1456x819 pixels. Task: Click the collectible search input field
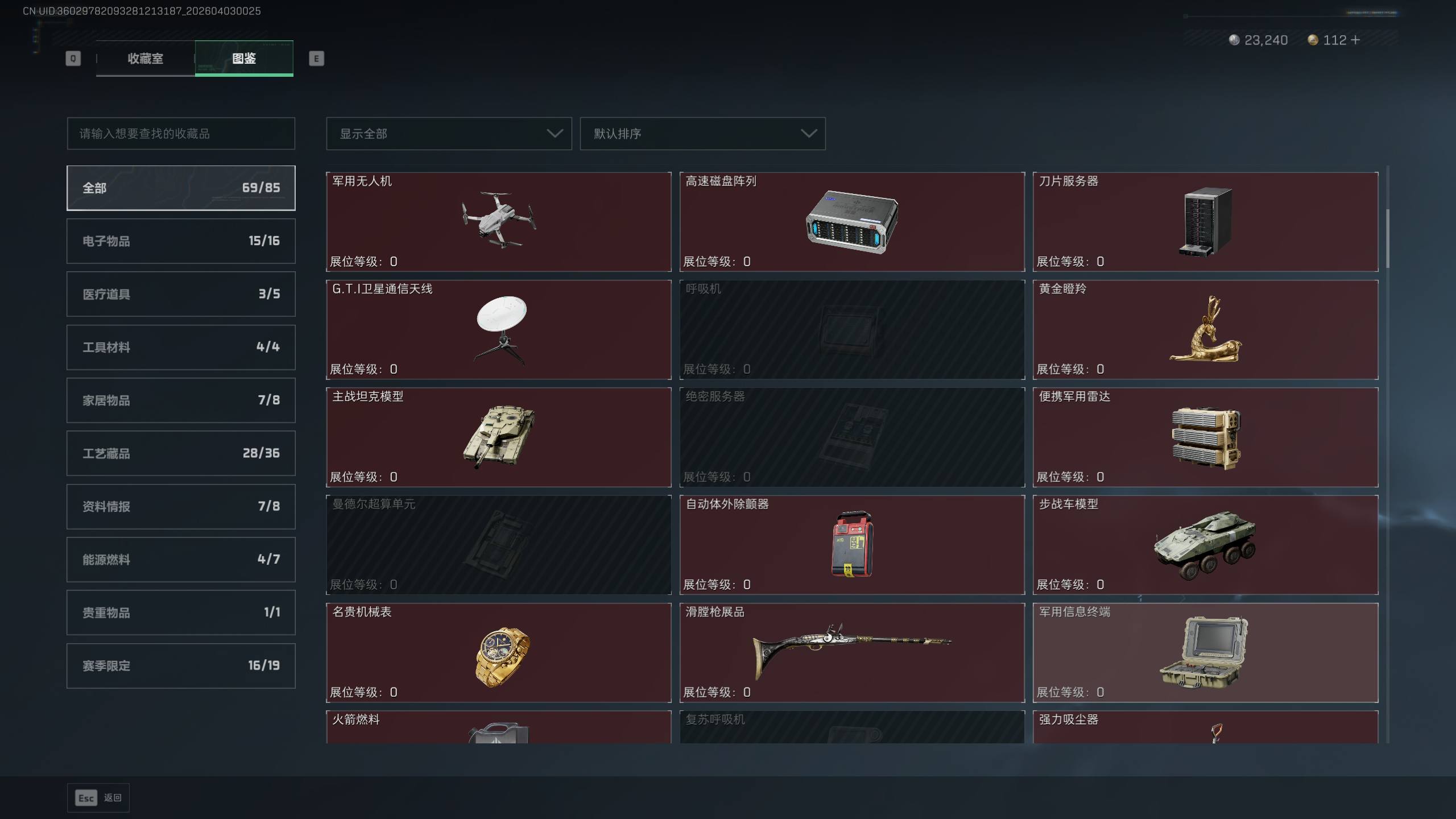[x=181, y=134]
